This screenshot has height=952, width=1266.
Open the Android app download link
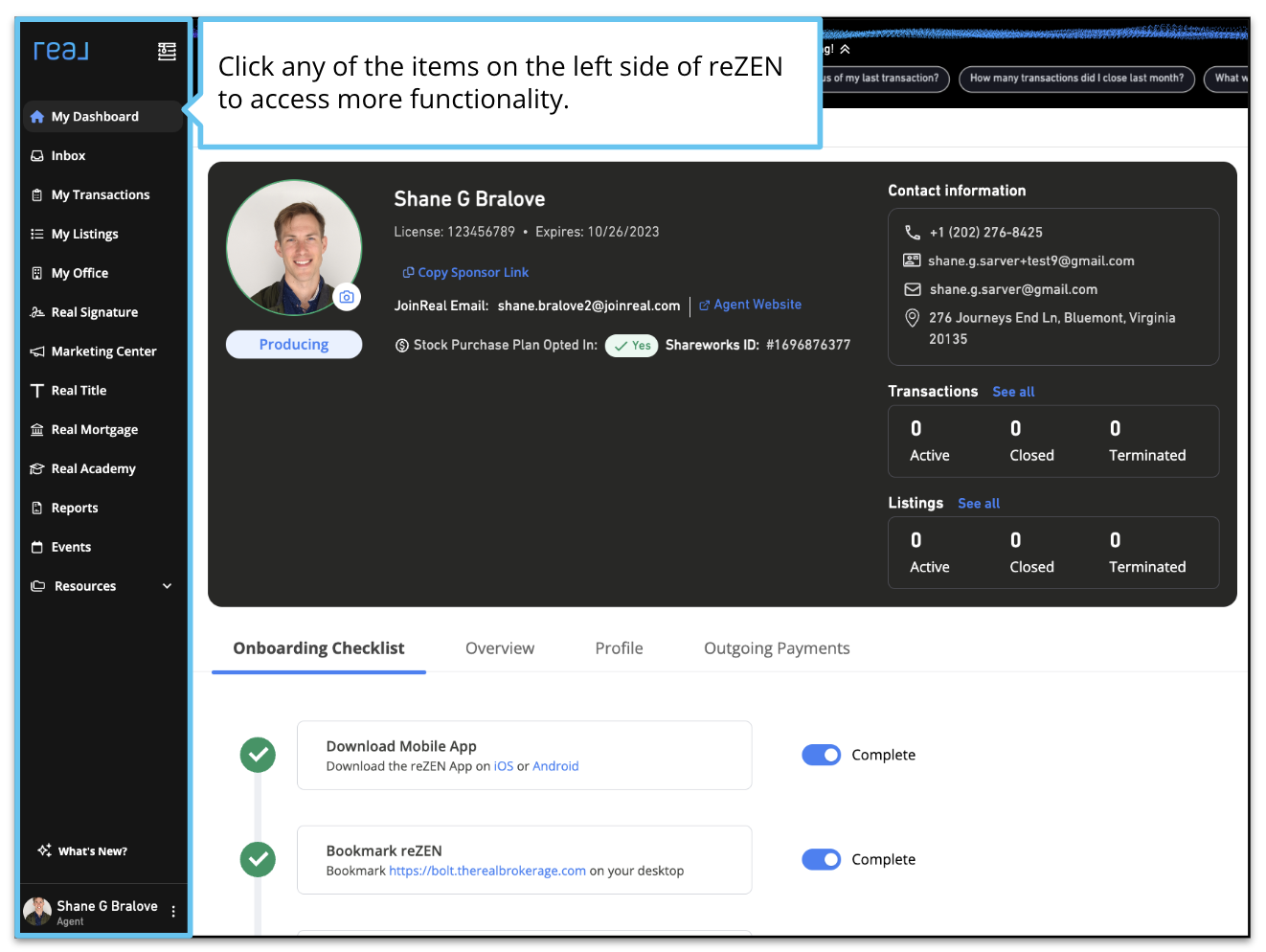pos(555,766)
